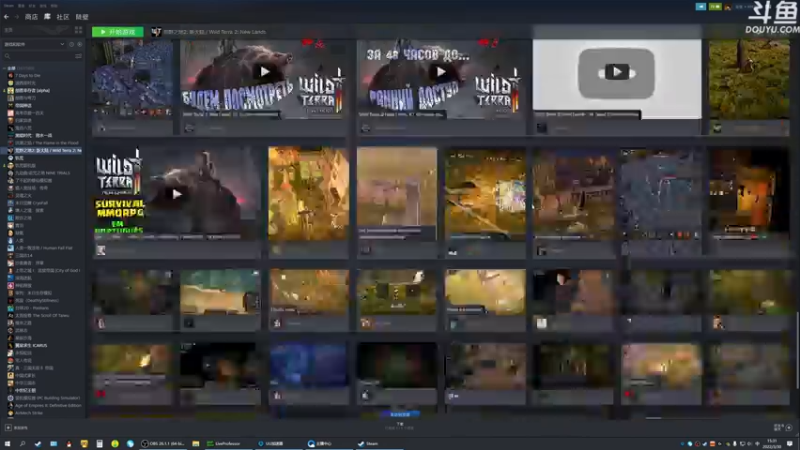
Task: Open the blue game screenshot in the top row
Action: tap(133, 79)
